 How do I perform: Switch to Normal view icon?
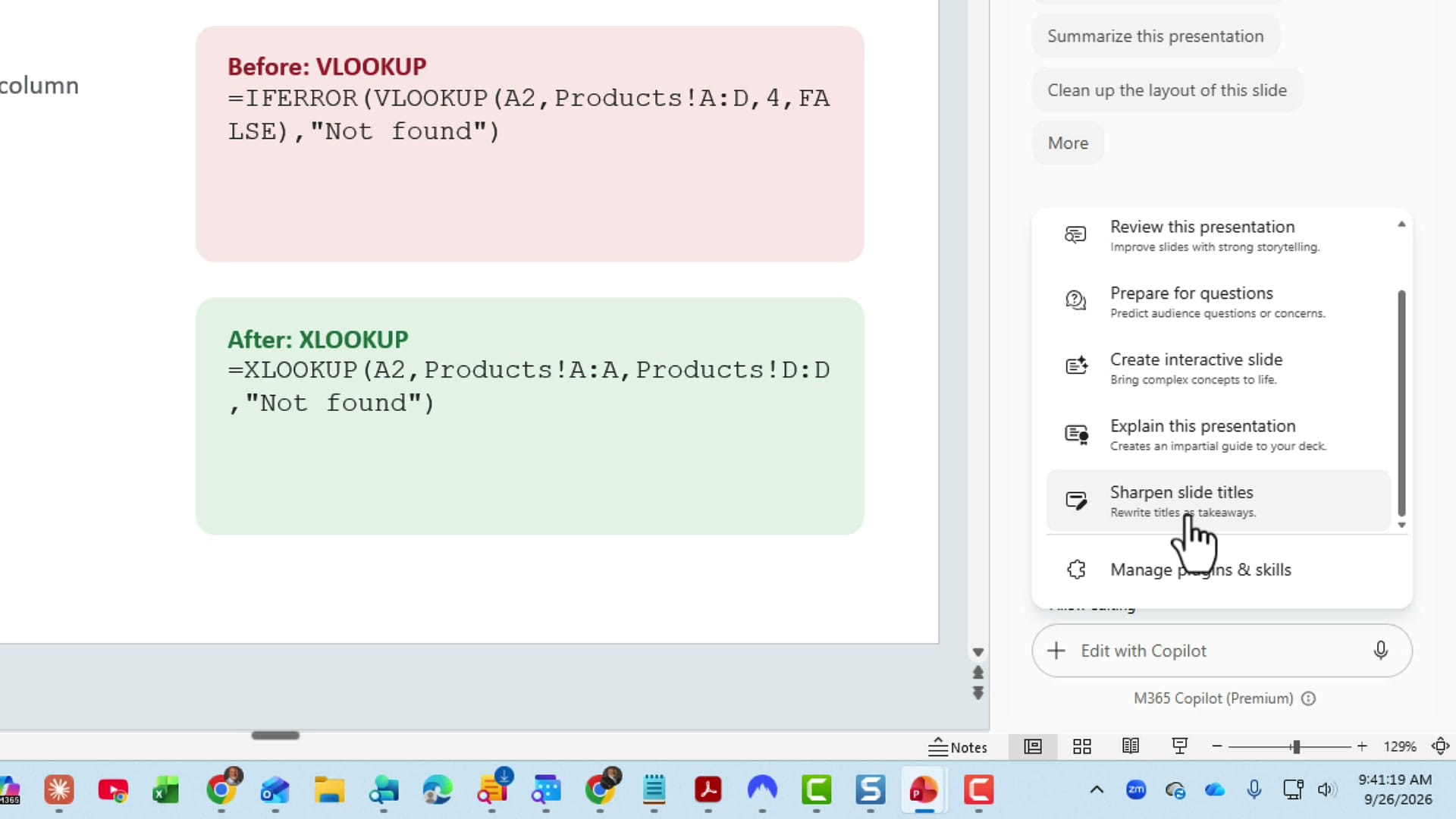point(1033,747)
